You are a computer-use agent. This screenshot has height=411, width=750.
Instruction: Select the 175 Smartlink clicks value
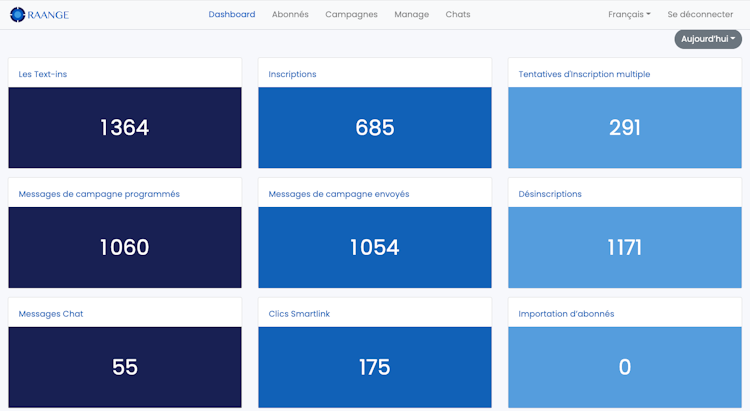click(375, 367)
